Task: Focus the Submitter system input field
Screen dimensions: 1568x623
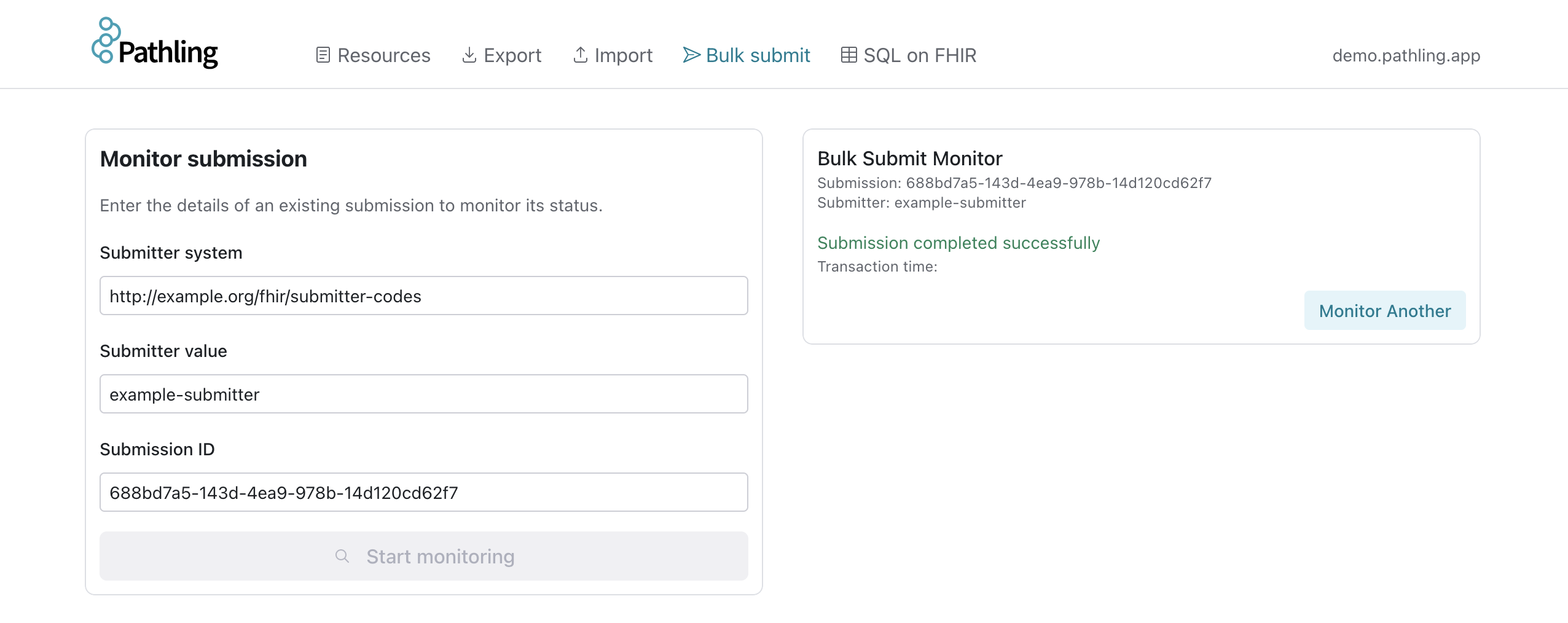Action: (423, 296)
